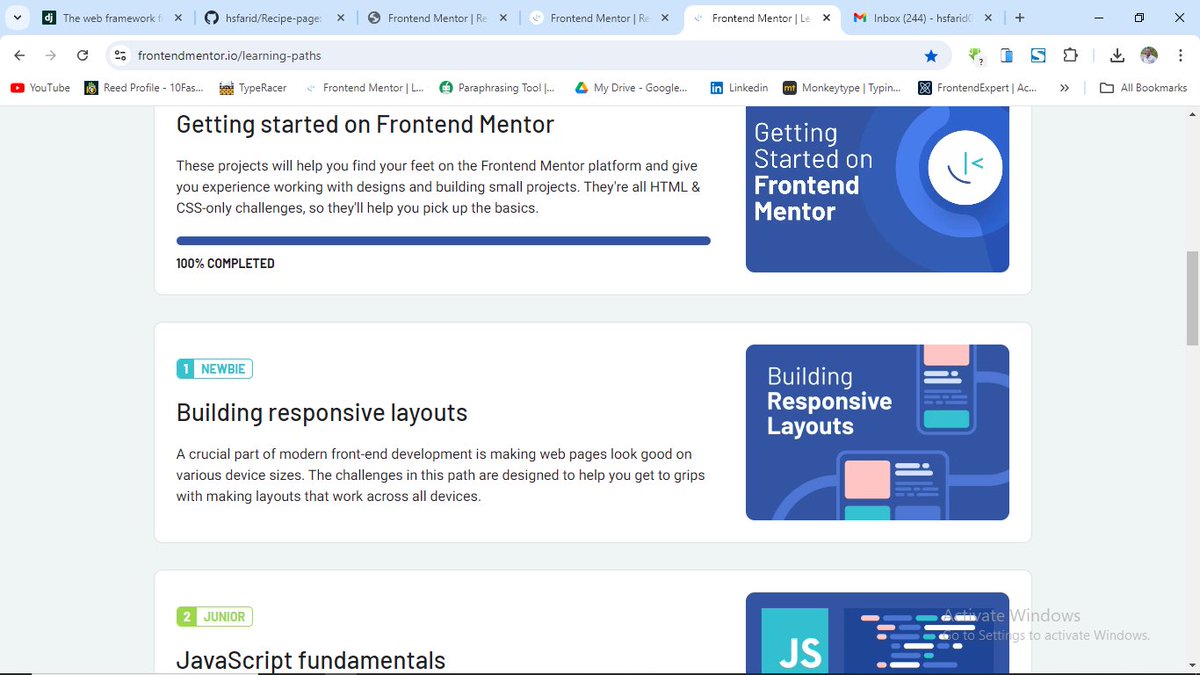Screen dimensions: 1200x675
Task: Reload the page with the refresh icon
Action: [x=83, y=56]
